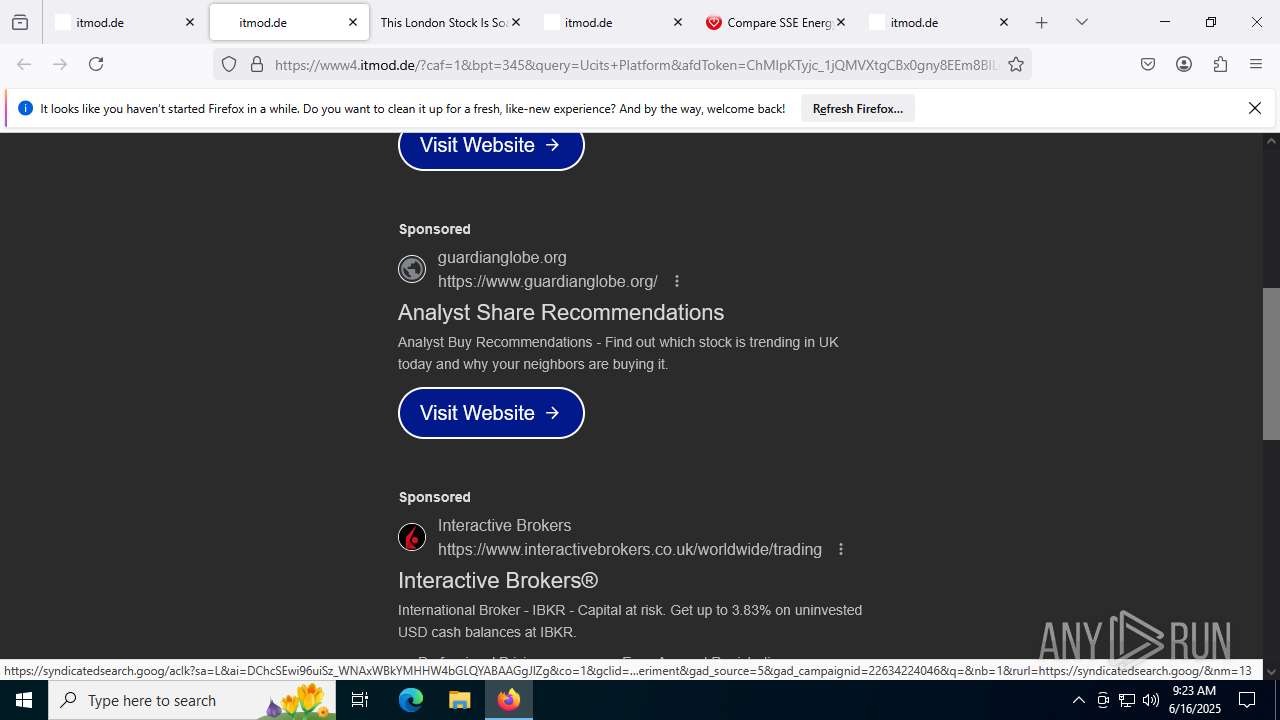Open Windows notification center
This screenshot has height=720, width=1280.
click(1247, 700)
